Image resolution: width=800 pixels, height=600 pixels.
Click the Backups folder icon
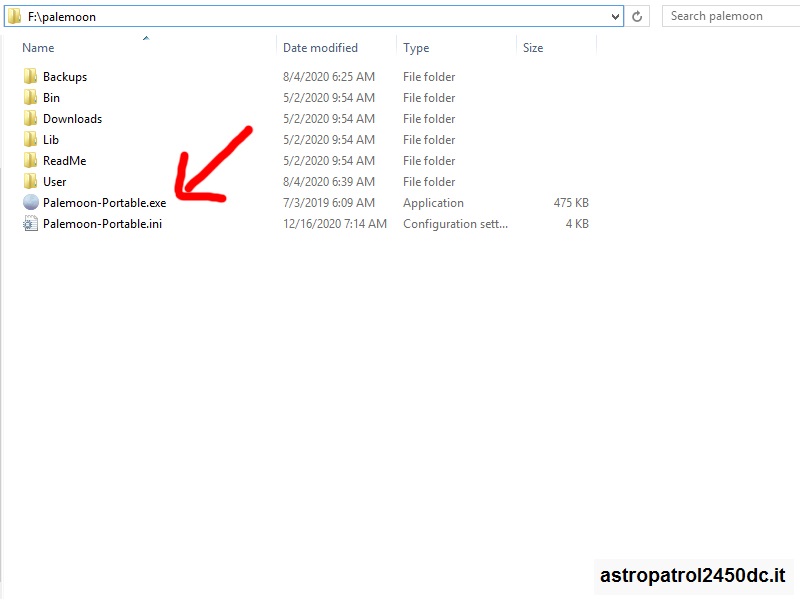pyautogui.click(x=30, y=77)
